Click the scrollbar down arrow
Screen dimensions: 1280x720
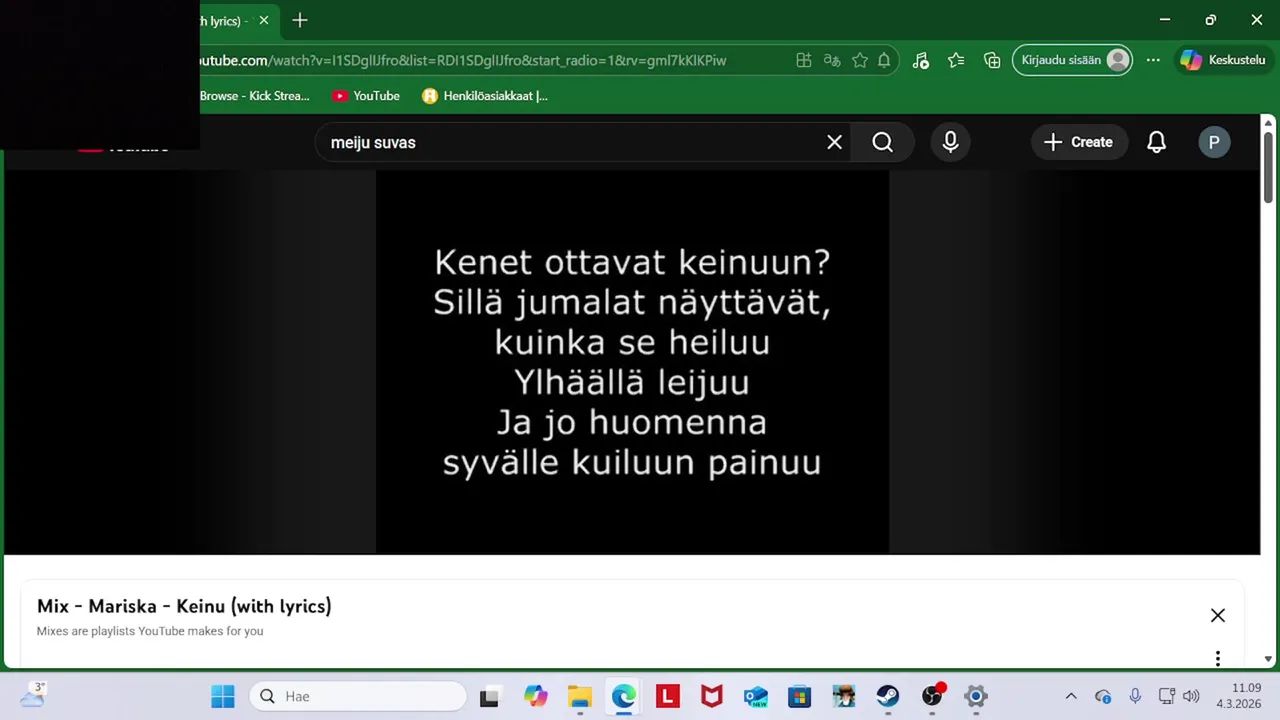pyautogui.click(x=1268, y=659)
